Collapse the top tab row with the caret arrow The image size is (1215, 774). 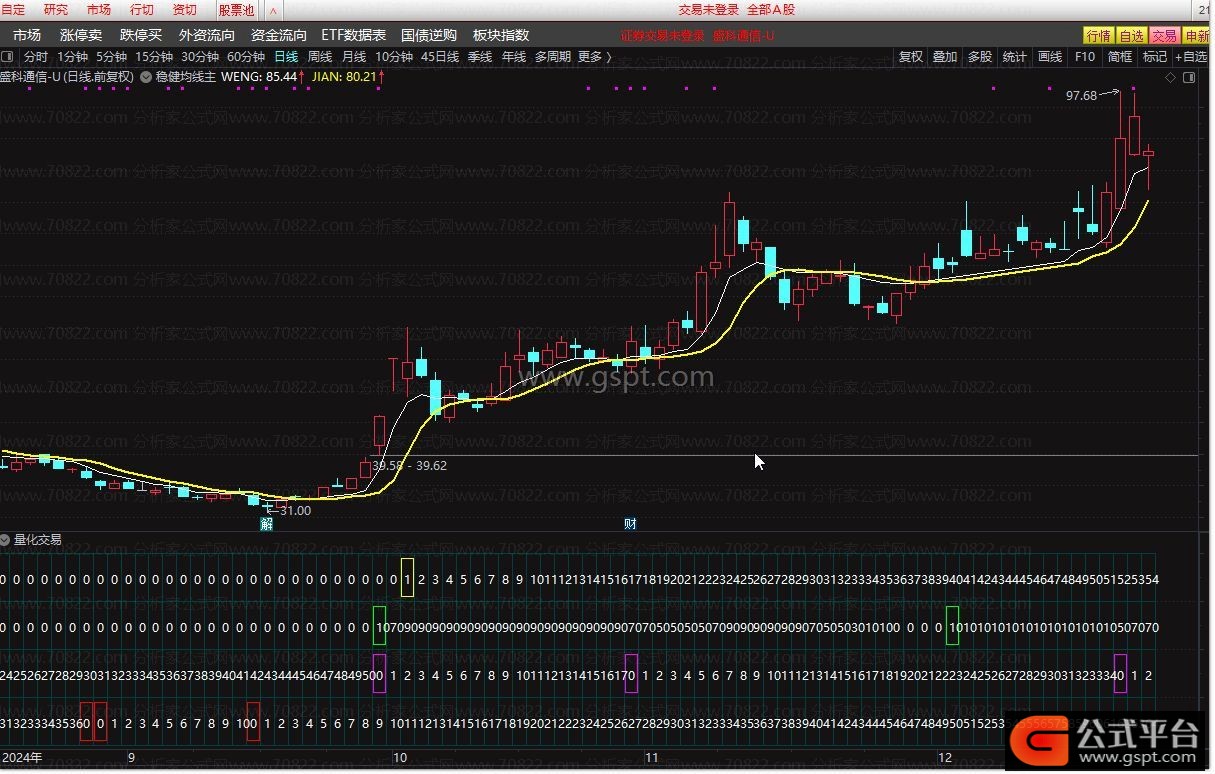click(x=273, y=10)
